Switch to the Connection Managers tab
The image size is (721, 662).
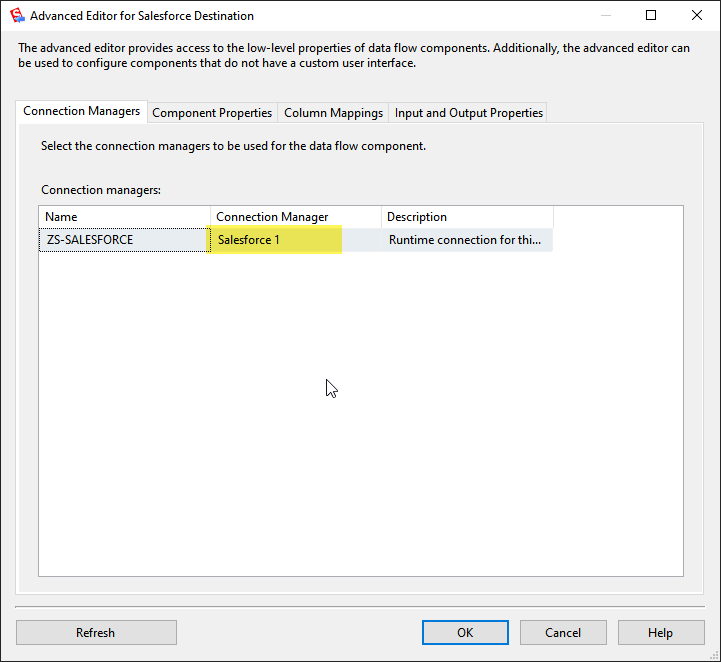point(81,111)
